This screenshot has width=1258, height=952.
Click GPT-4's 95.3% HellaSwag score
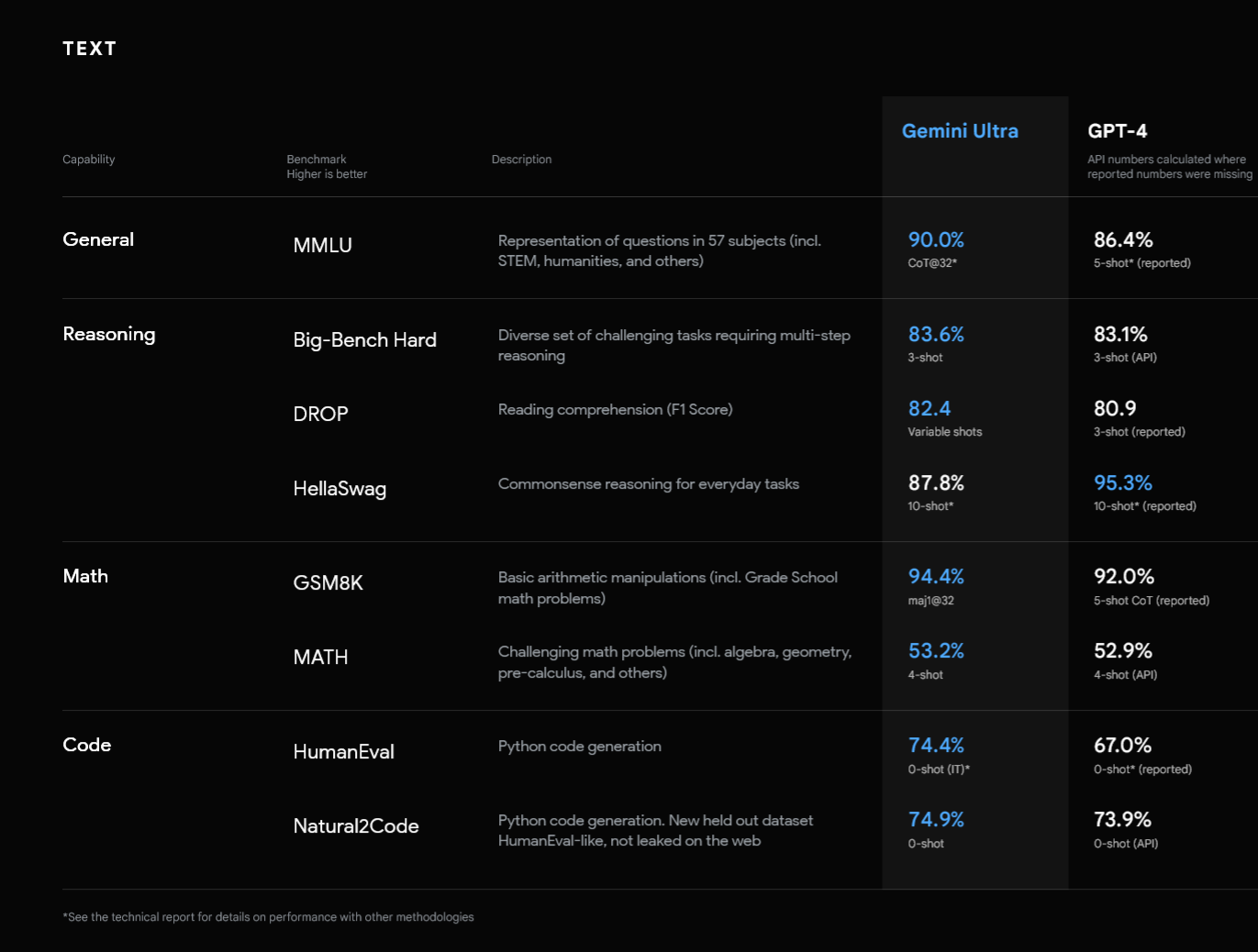click(1123, 482)
